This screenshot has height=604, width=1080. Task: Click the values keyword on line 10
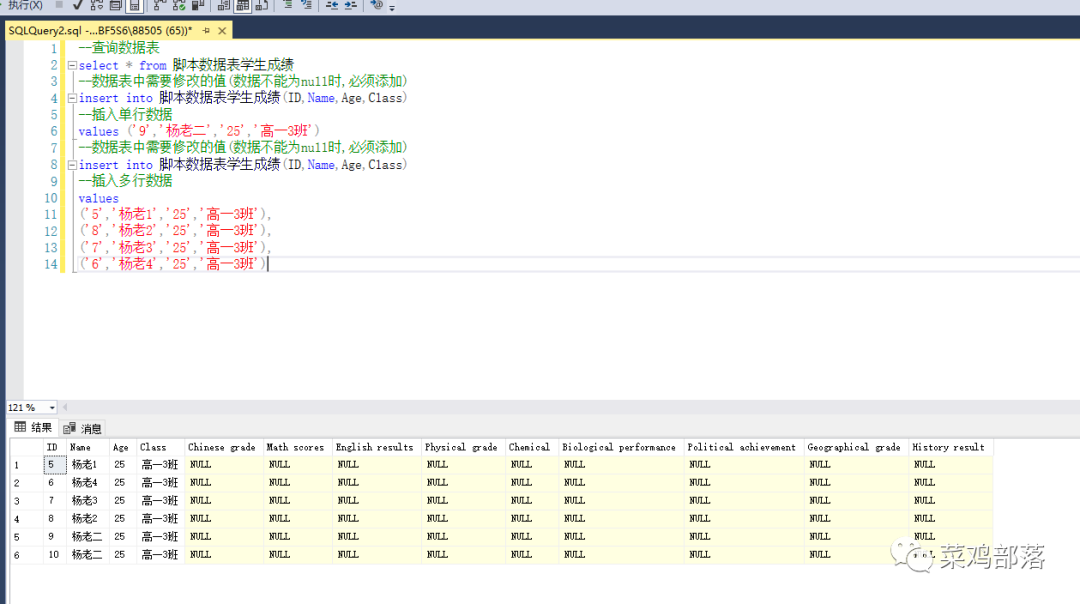tap(98, 198)
